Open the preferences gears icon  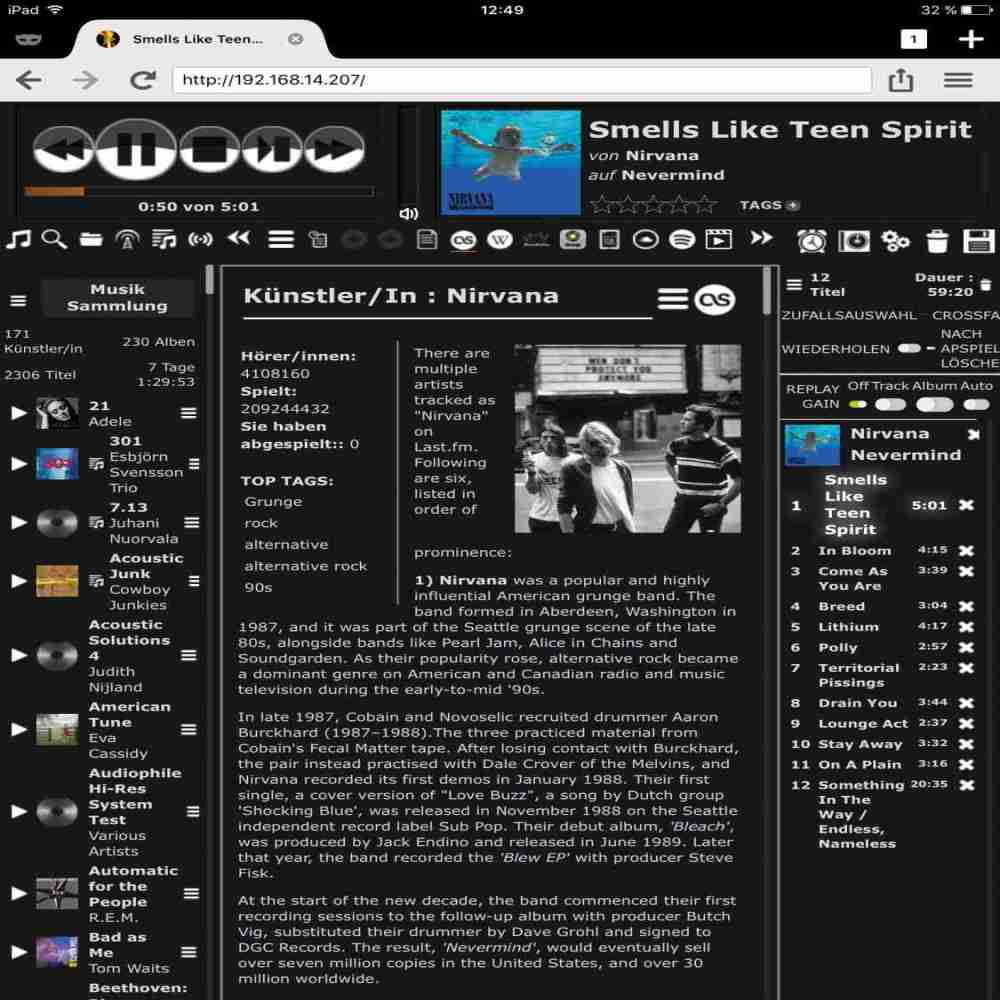[x=895, y=241]
